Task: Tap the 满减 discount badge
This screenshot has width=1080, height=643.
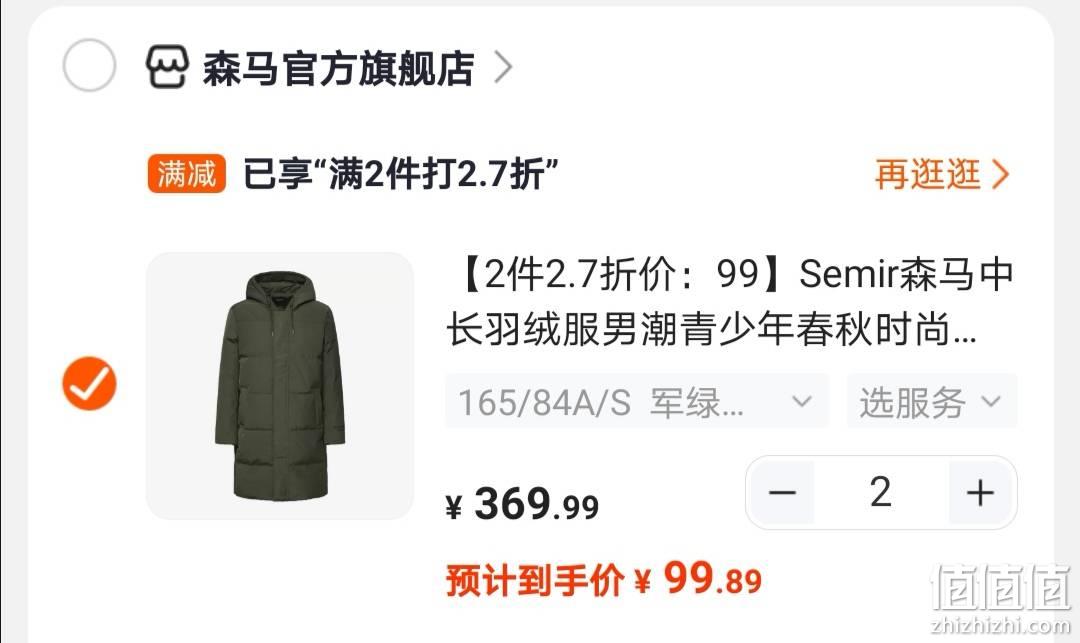Action: tap(187, 173)
